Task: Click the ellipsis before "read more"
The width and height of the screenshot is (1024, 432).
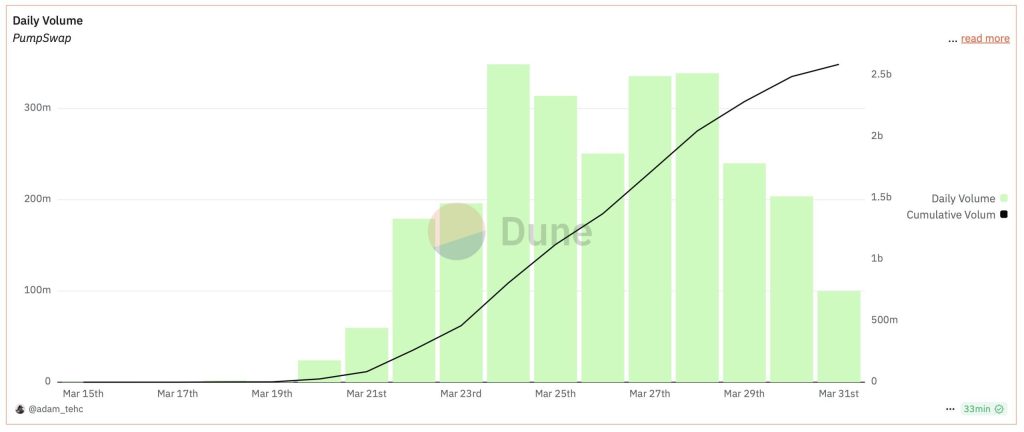Action: click(x=952, y=39)
